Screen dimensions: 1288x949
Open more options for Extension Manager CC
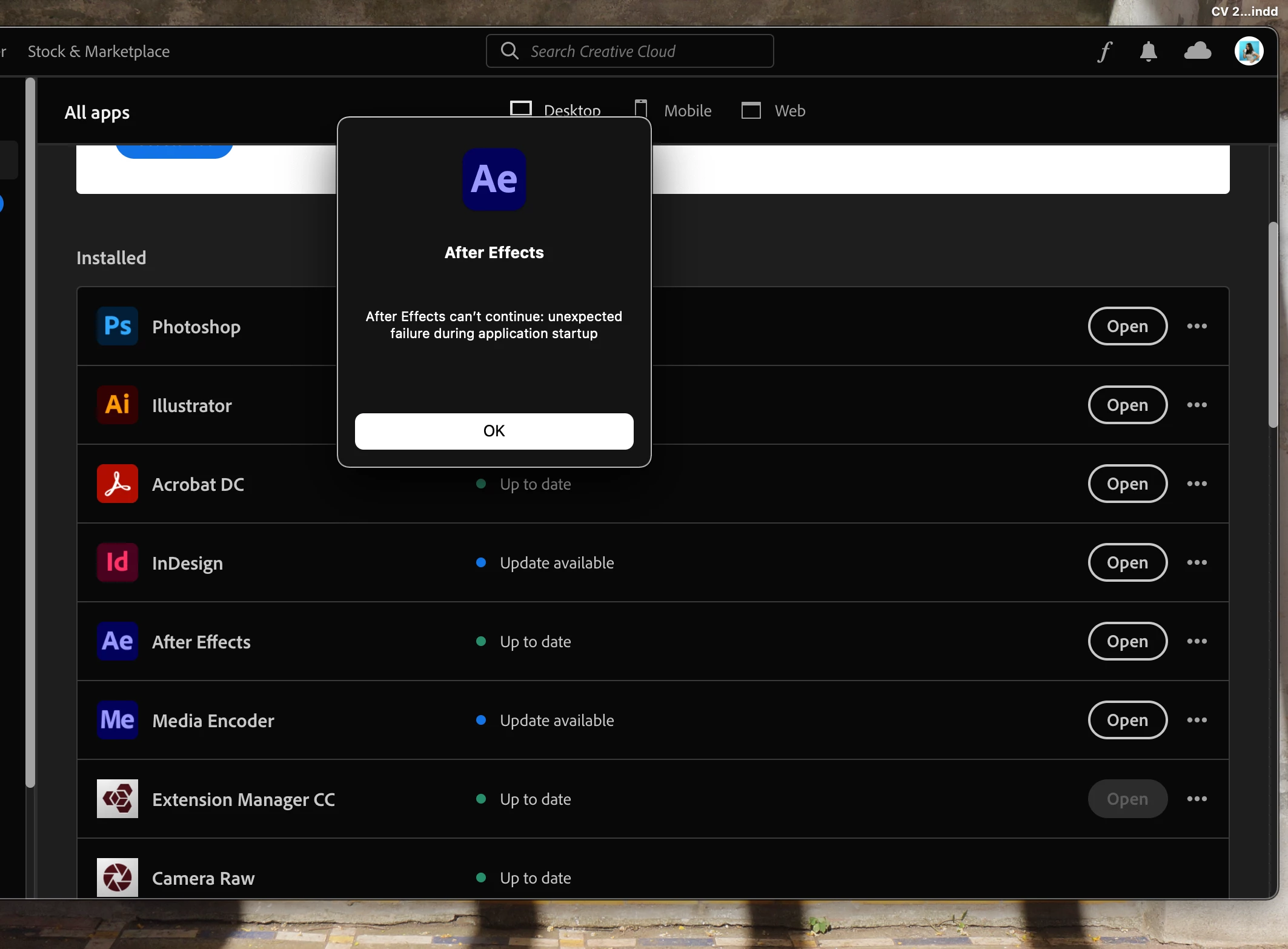coord(1197,799)
